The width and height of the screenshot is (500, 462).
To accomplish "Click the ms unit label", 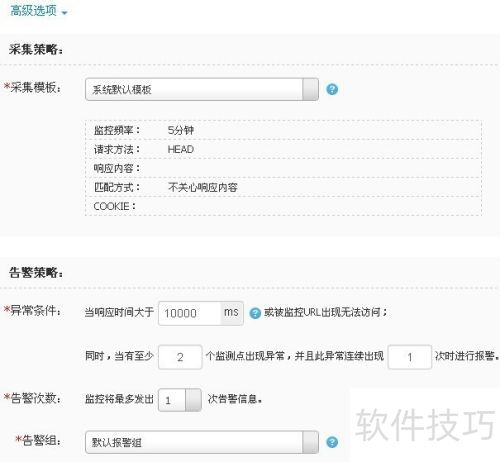I will pyautogui.click(x=232, y=313).
